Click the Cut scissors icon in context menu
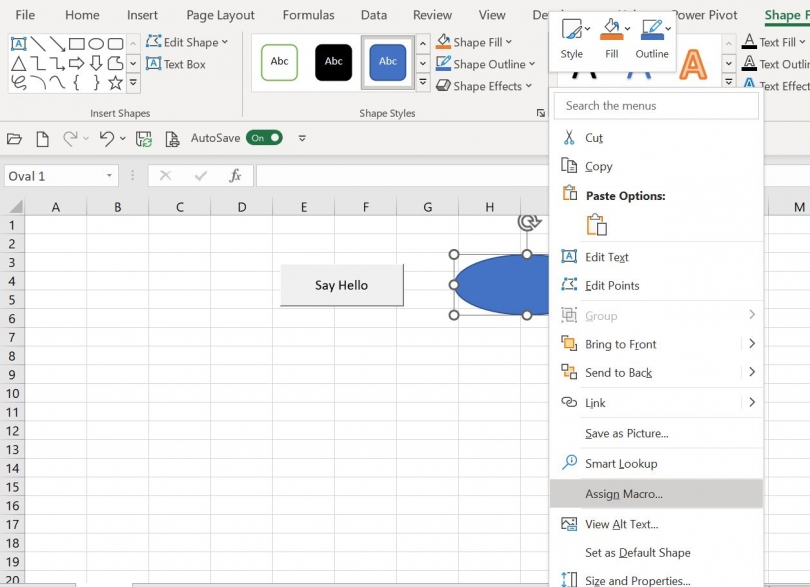The width and height of the screenshot is (810, 587). click(x=569, y=138)
